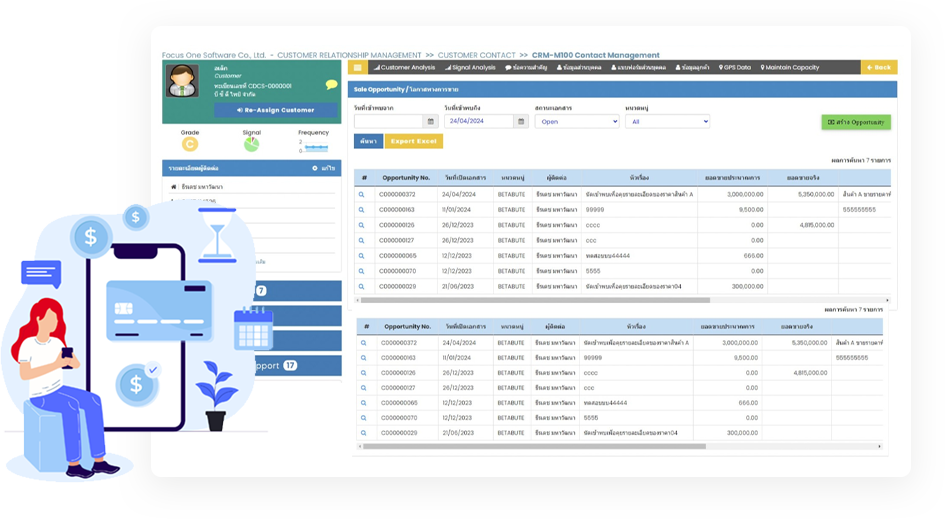Open the Open status dropdown

coord(577,122)
